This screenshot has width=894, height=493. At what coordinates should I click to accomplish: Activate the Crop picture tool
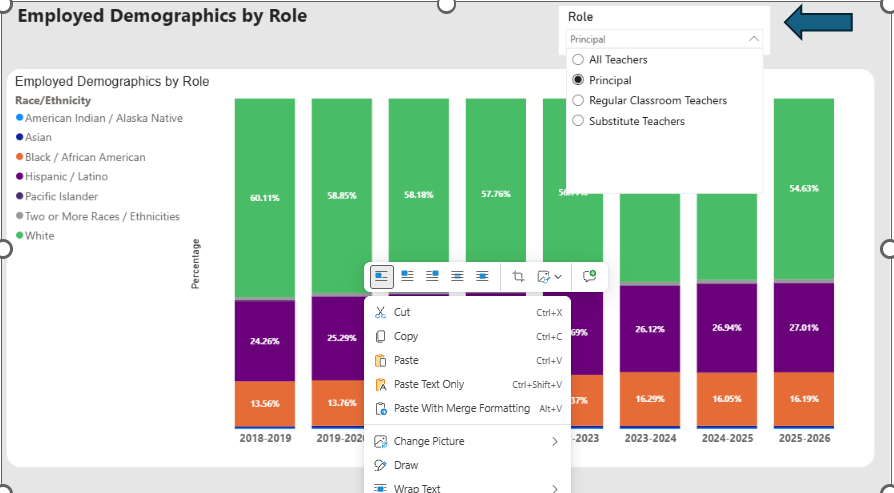tap(518, 276)
